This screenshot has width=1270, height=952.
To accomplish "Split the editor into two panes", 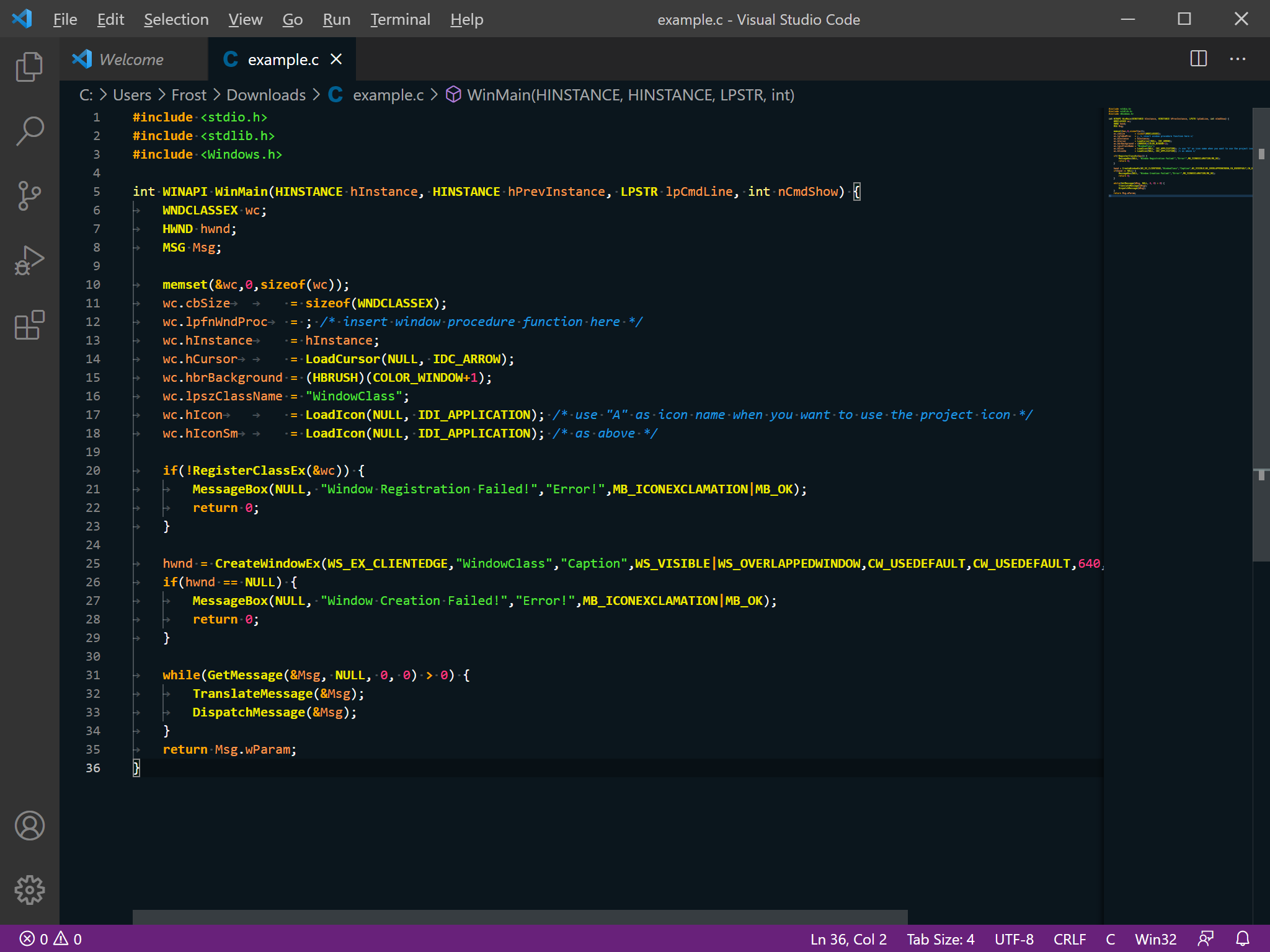I will click(x=1198, y=59).
